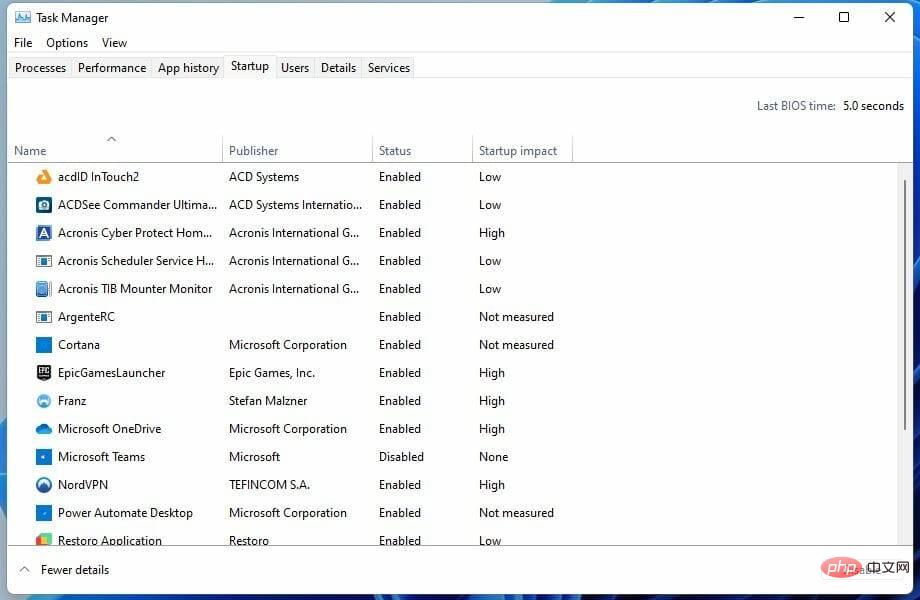920x600 pixels.
Task: Click the Acronis TIB Mounter Monitor icon
Action: 44,289
